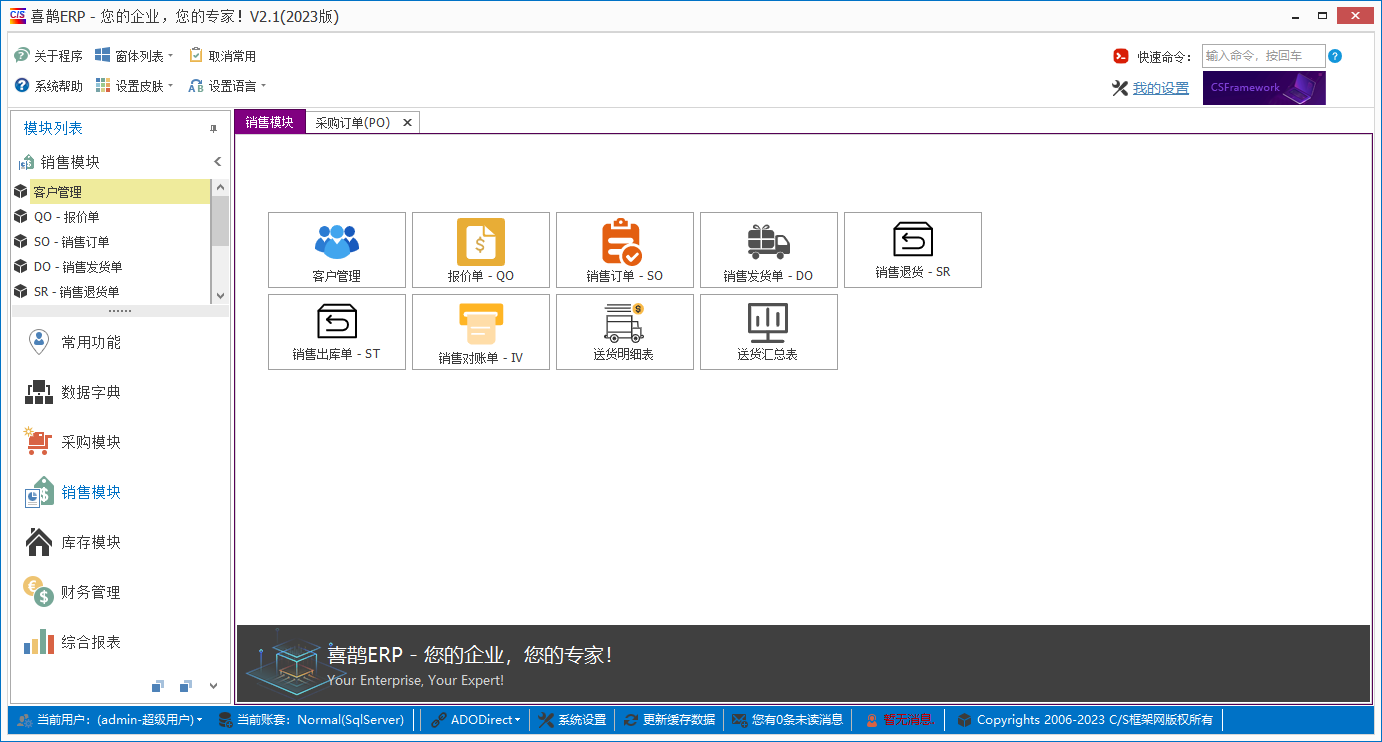Open 销售发货单 - DO delivery icon
This screenshot has width=1382, height=742.
[768, 249]
